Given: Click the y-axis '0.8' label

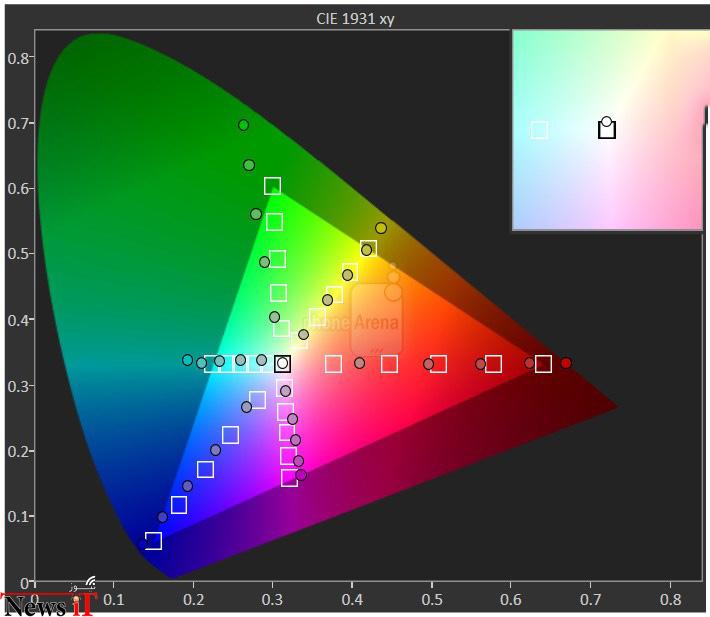Looking at the screenshot, I should pyautogui.click(x=19, y=58).
